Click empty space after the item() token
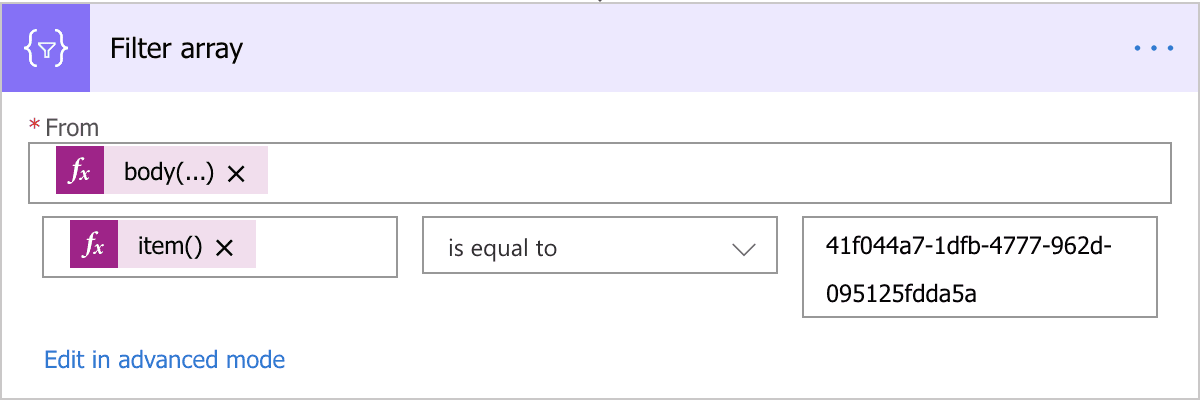1200x400 pixels. pyautogui.click(x=325, y=247)
